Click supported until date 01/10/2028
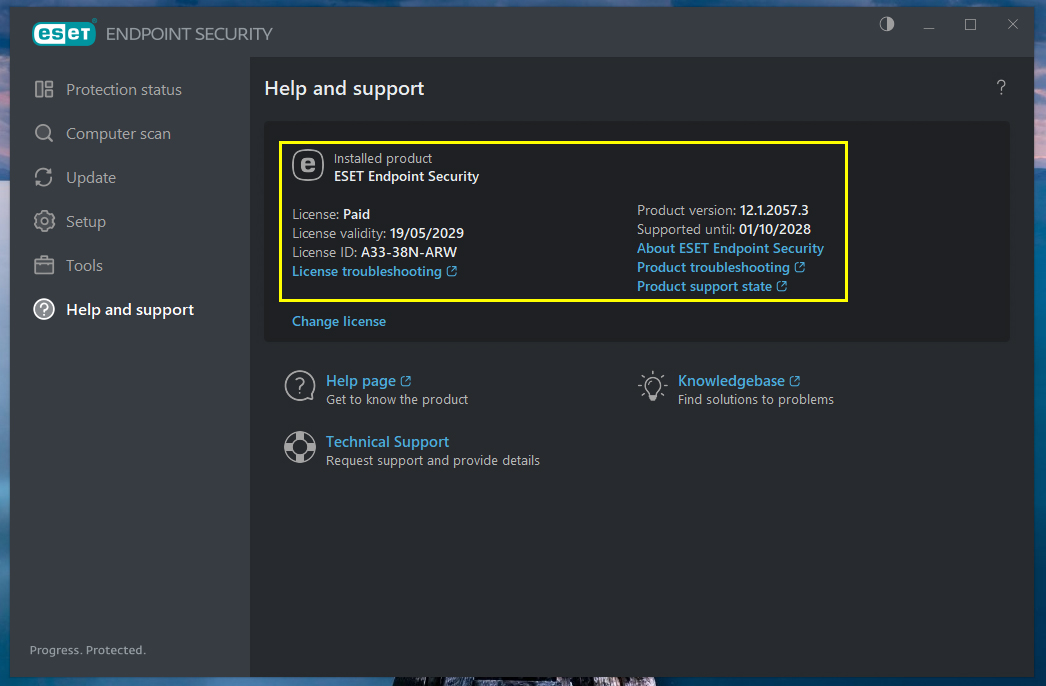This screenshot has height=686, width=1046. tap(775, 230)
